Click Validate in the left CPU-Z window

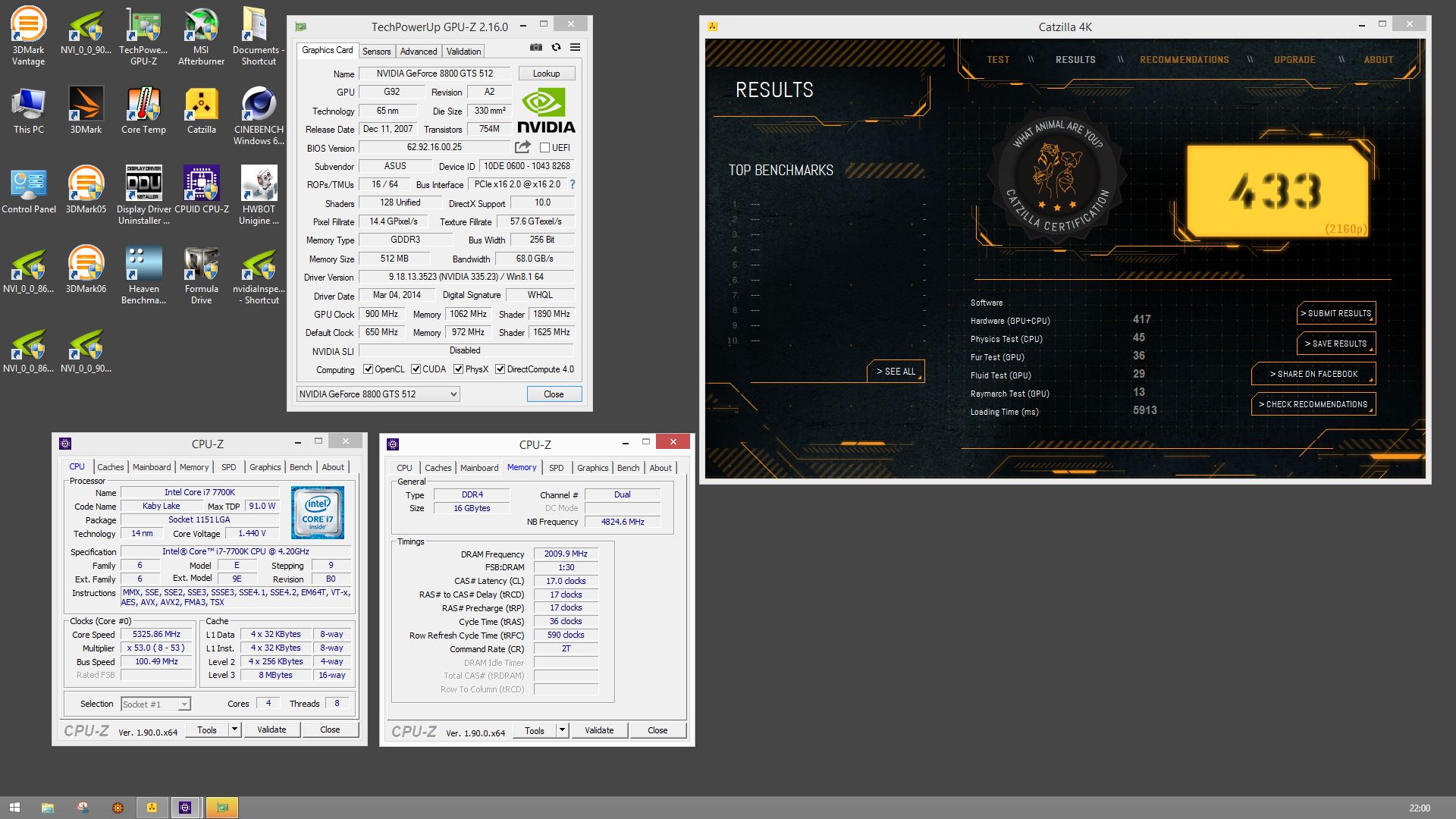click(x=271, y=730)
